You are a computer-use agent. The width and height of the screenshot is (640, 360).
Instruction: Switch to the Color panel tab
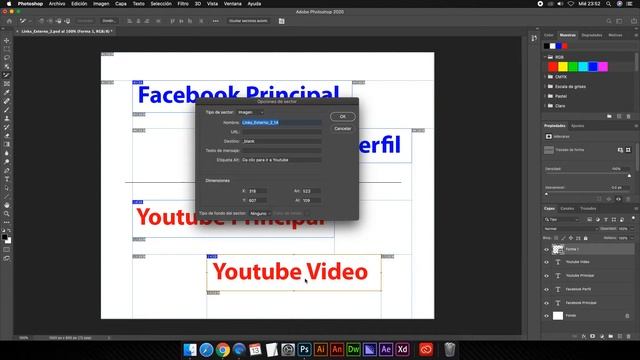tap(549, 35)
